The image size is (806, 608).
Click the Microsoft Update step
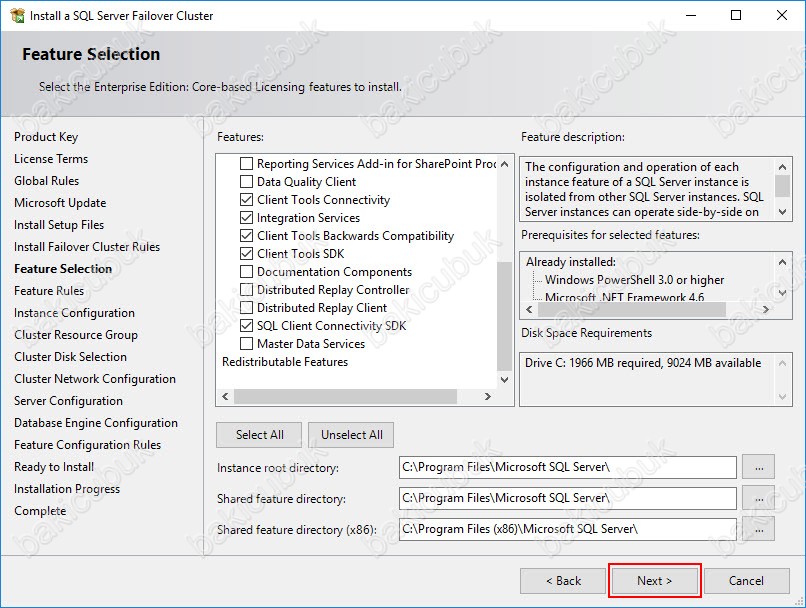click(x=60, y=203)
